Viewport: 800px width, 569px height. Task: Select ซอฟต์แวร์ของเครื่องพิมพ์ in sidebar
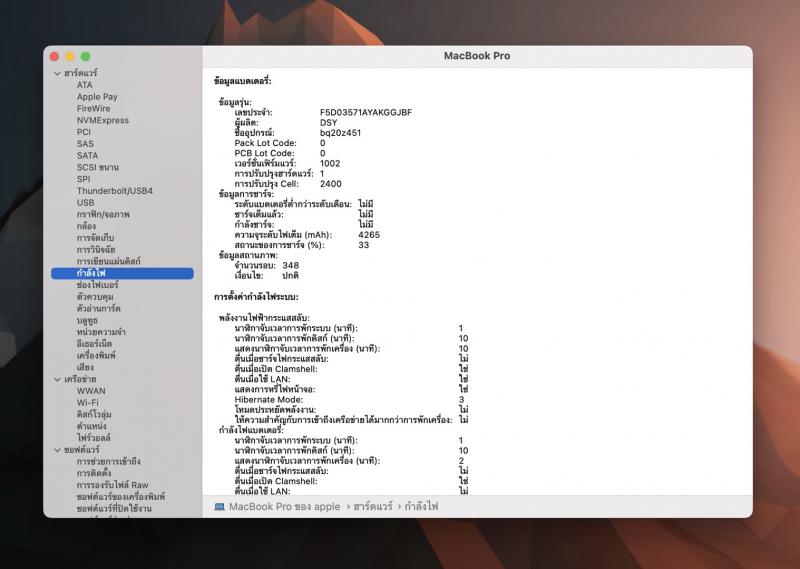(x=121, y=497)
